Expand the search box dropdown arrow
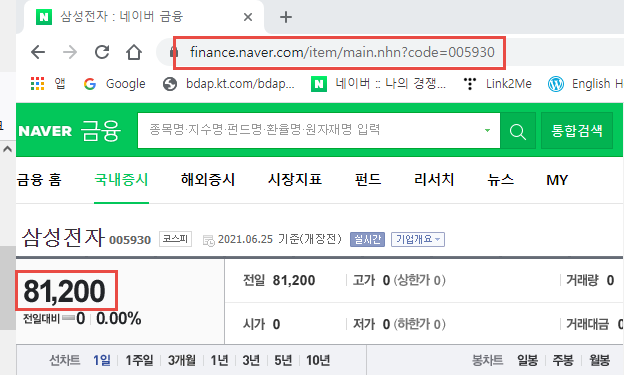 488,131
